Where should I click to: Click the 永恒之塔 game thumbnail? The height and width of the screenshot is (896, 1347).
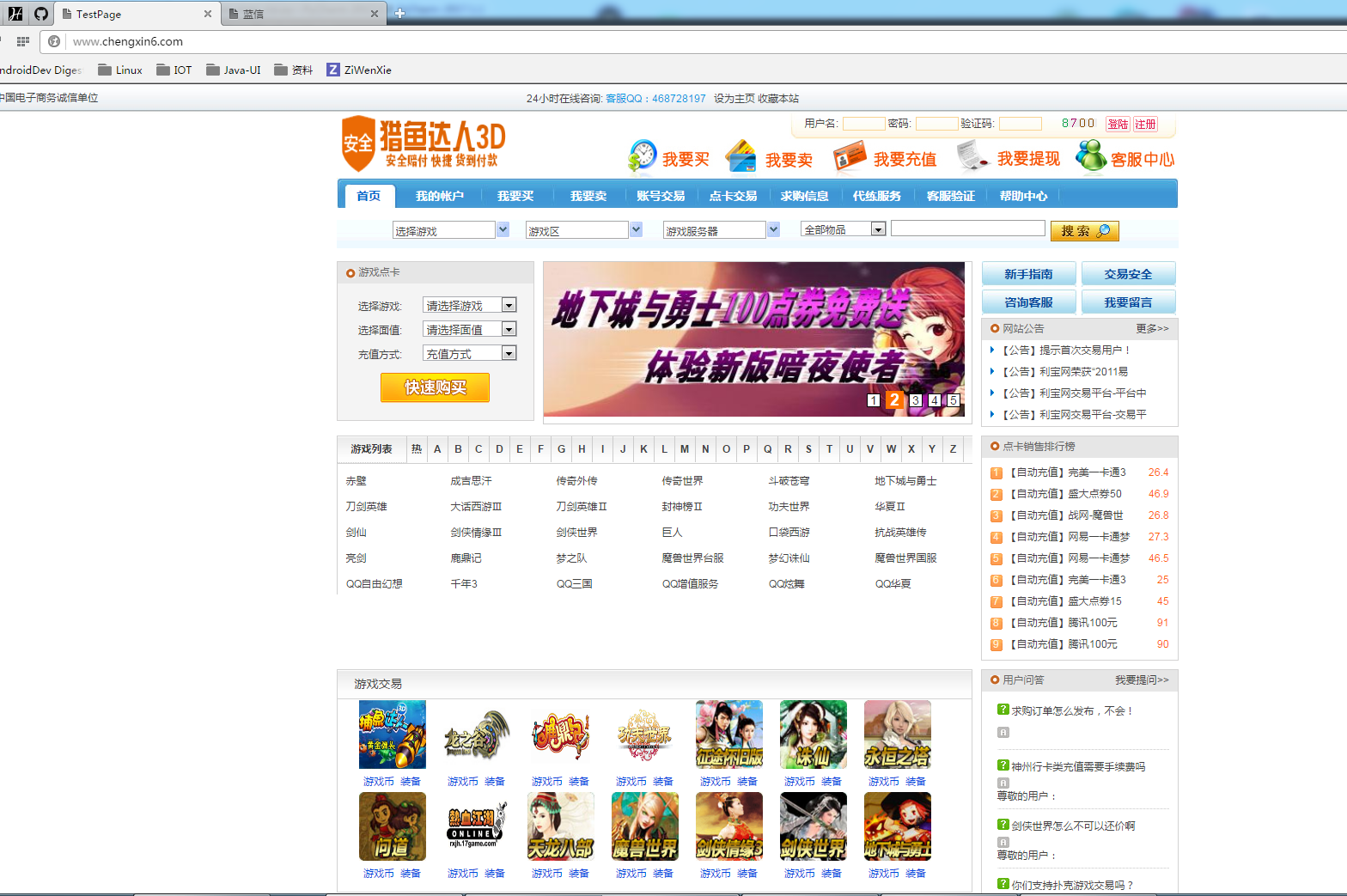click(898, 734)
